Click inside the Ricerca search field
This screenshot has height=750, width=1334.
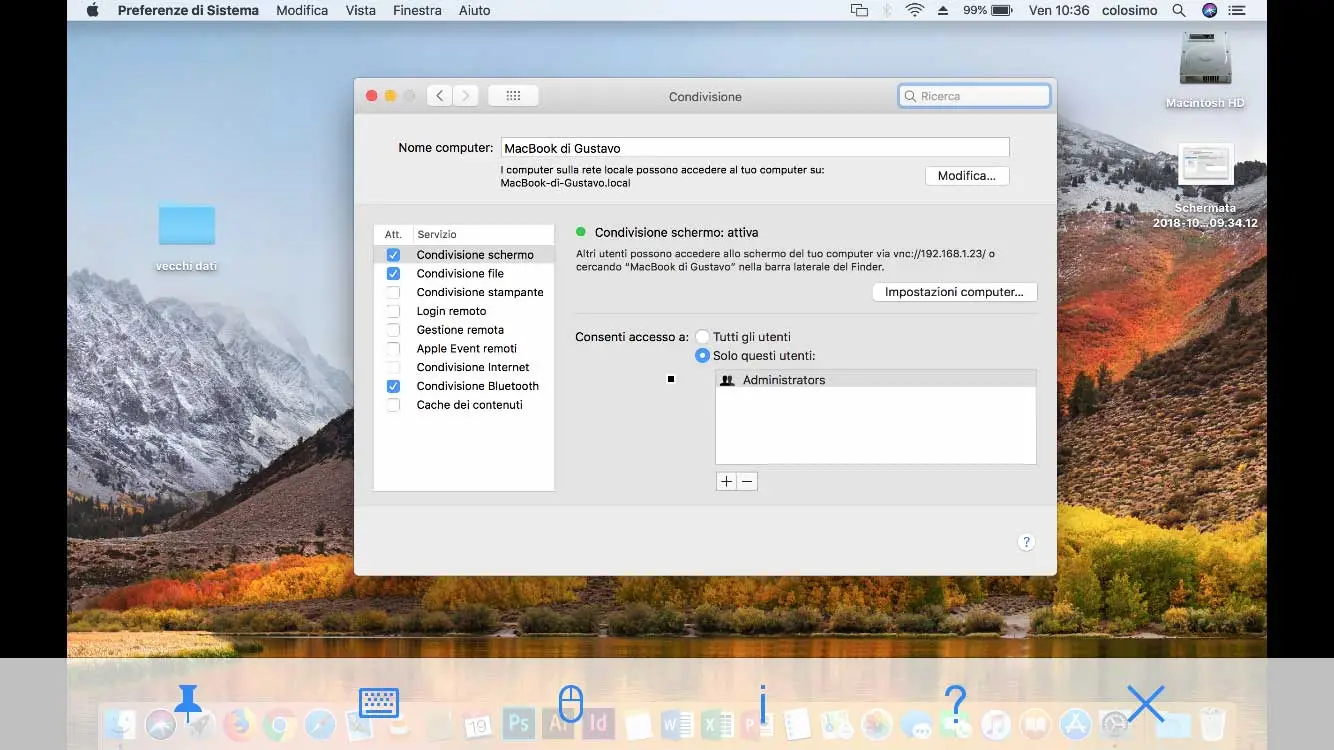975,95
